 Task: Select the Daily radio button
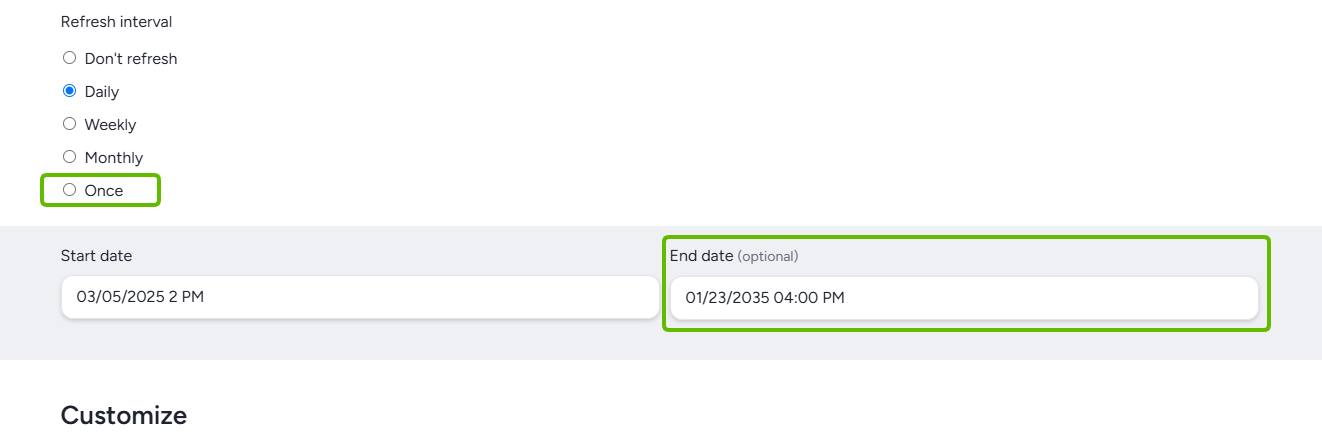coord(69,91)
